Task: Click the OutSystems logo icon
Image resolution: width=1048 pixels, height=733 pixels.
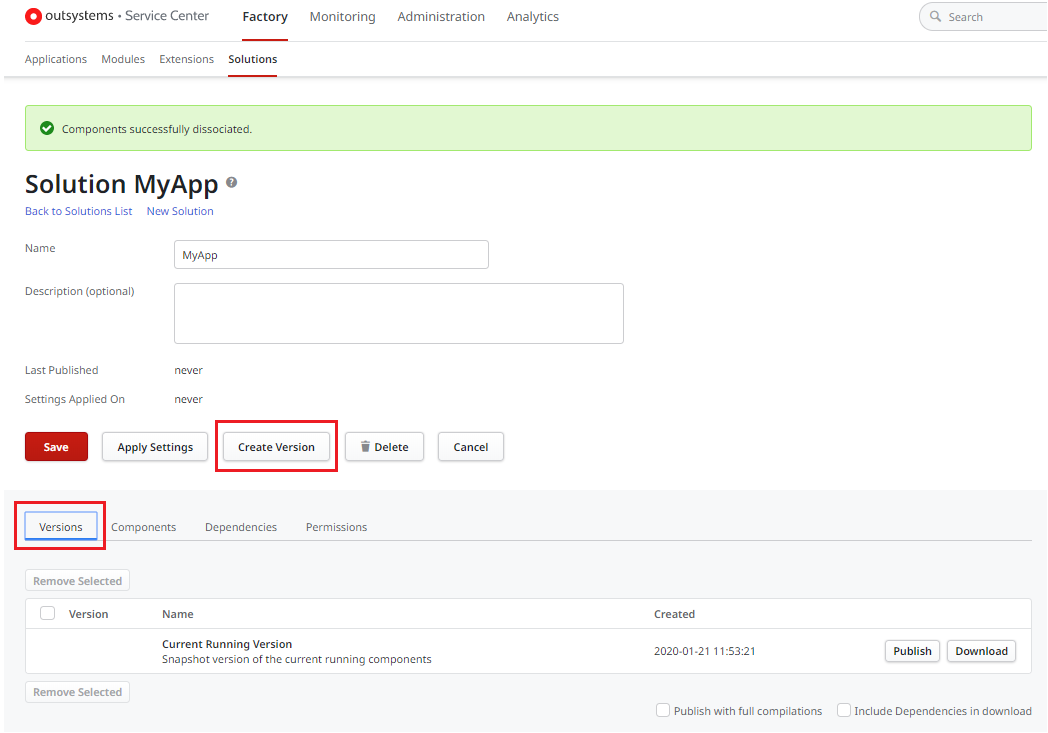Action: (x=29, y=15)
